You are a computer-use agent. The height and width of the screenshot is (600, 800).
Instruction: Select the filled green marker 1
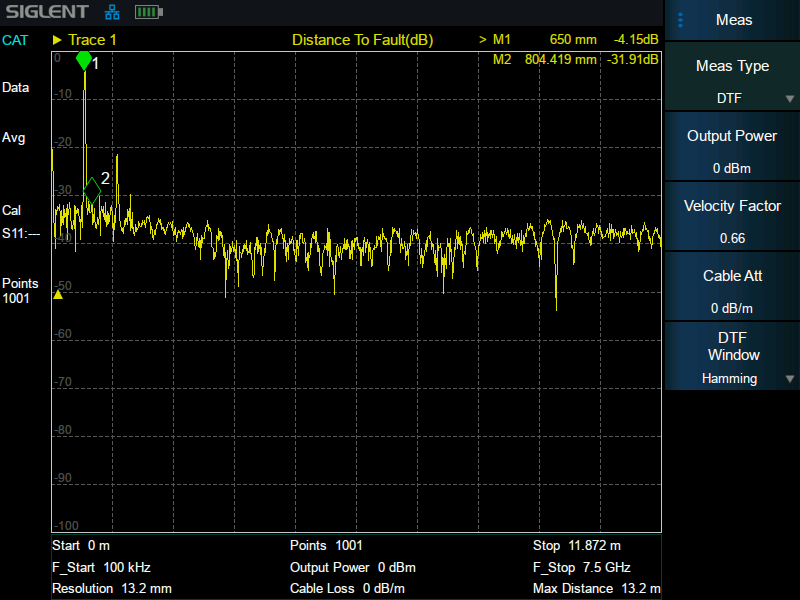point(84,61)
